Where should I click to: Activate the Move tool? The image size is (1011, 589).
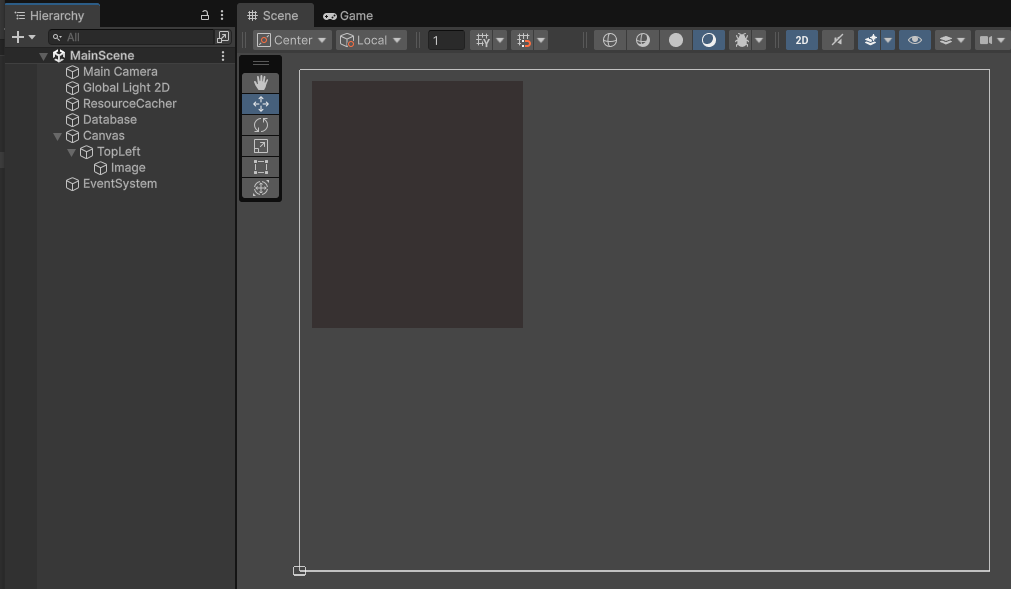(x=261, y=104)
